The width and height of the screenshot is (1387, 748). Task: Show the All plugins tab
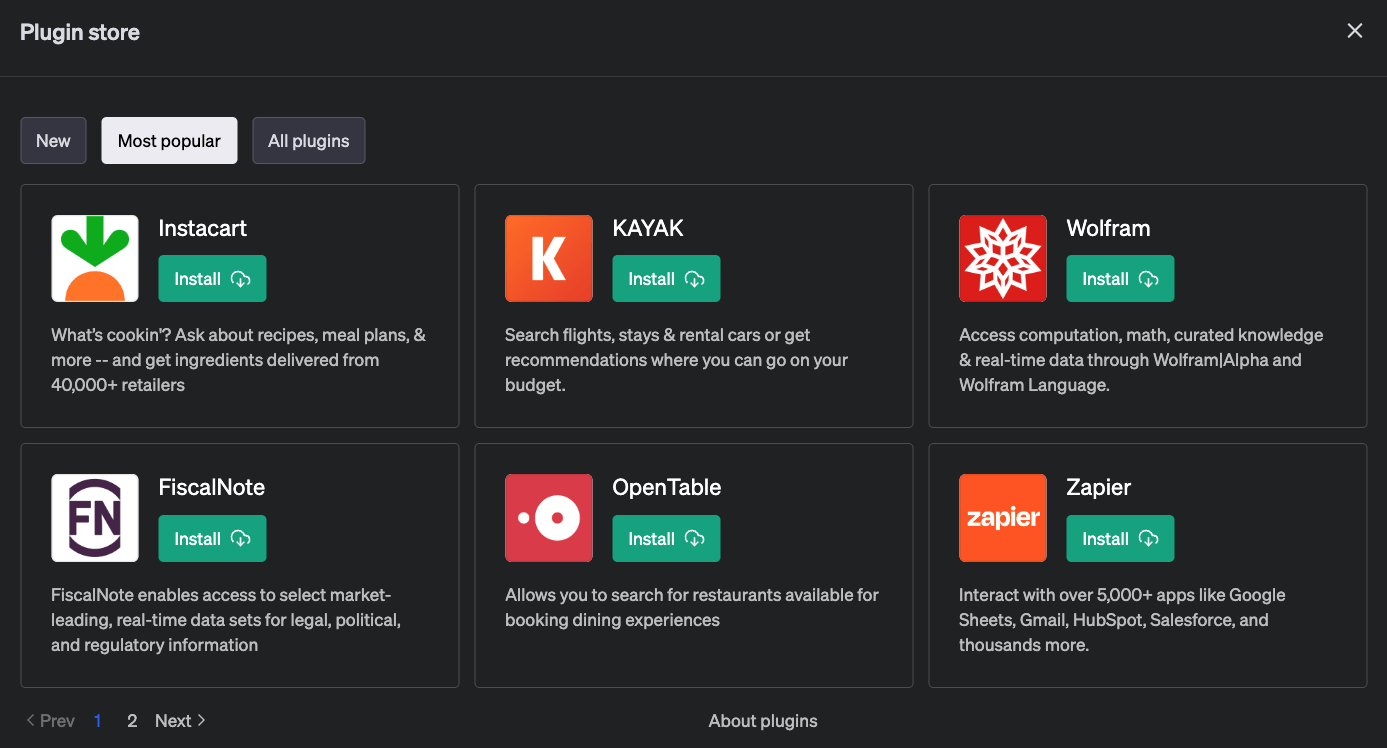click(x=308, y=141)
